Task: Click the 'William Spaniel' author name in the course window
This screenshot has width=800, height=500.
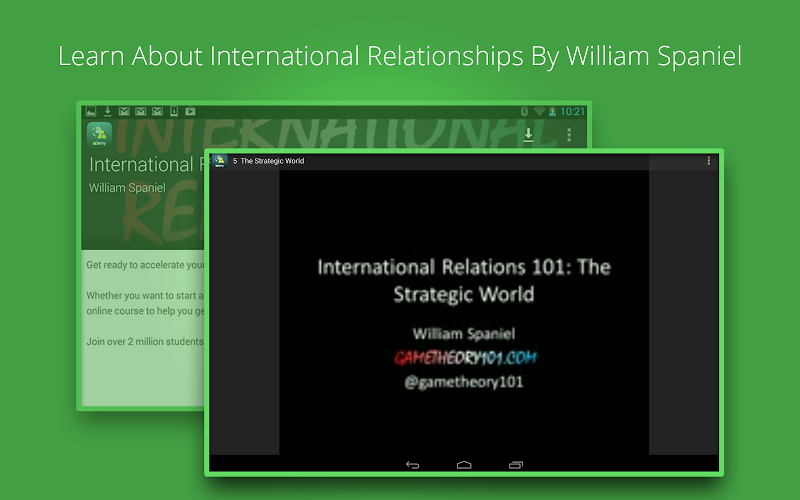Action: [128, 188]
